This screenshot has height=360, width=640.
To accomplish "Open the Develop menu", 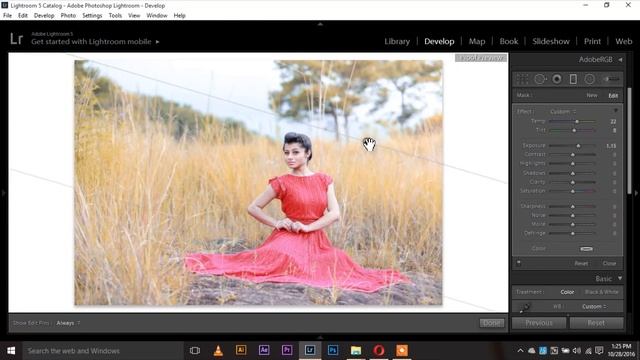I will (x=44, y=16).
